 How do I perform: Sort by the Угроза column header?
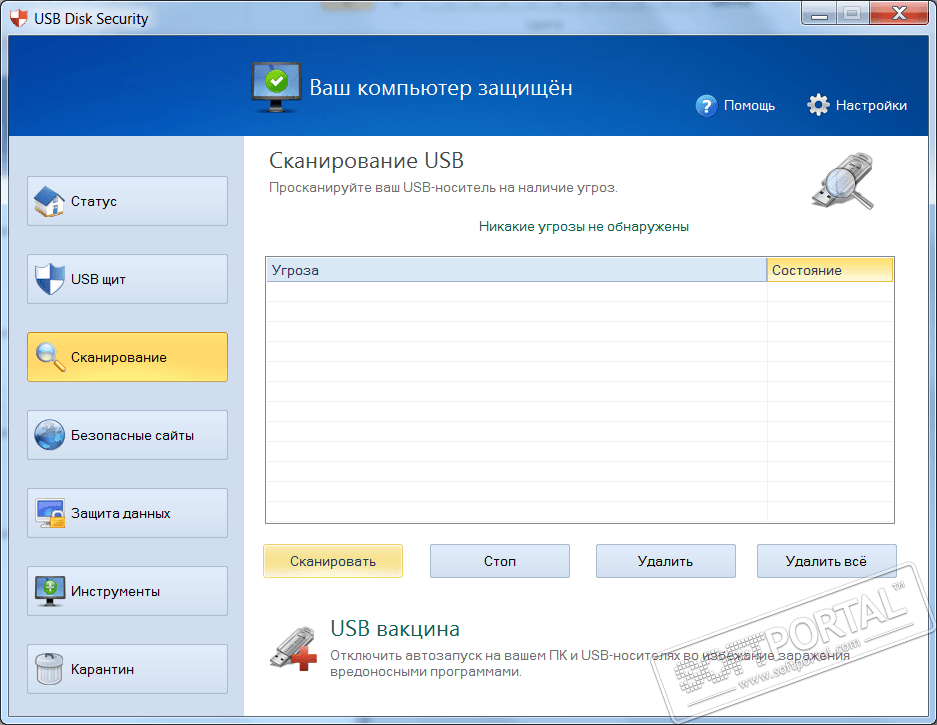click(x=516, y=270)
